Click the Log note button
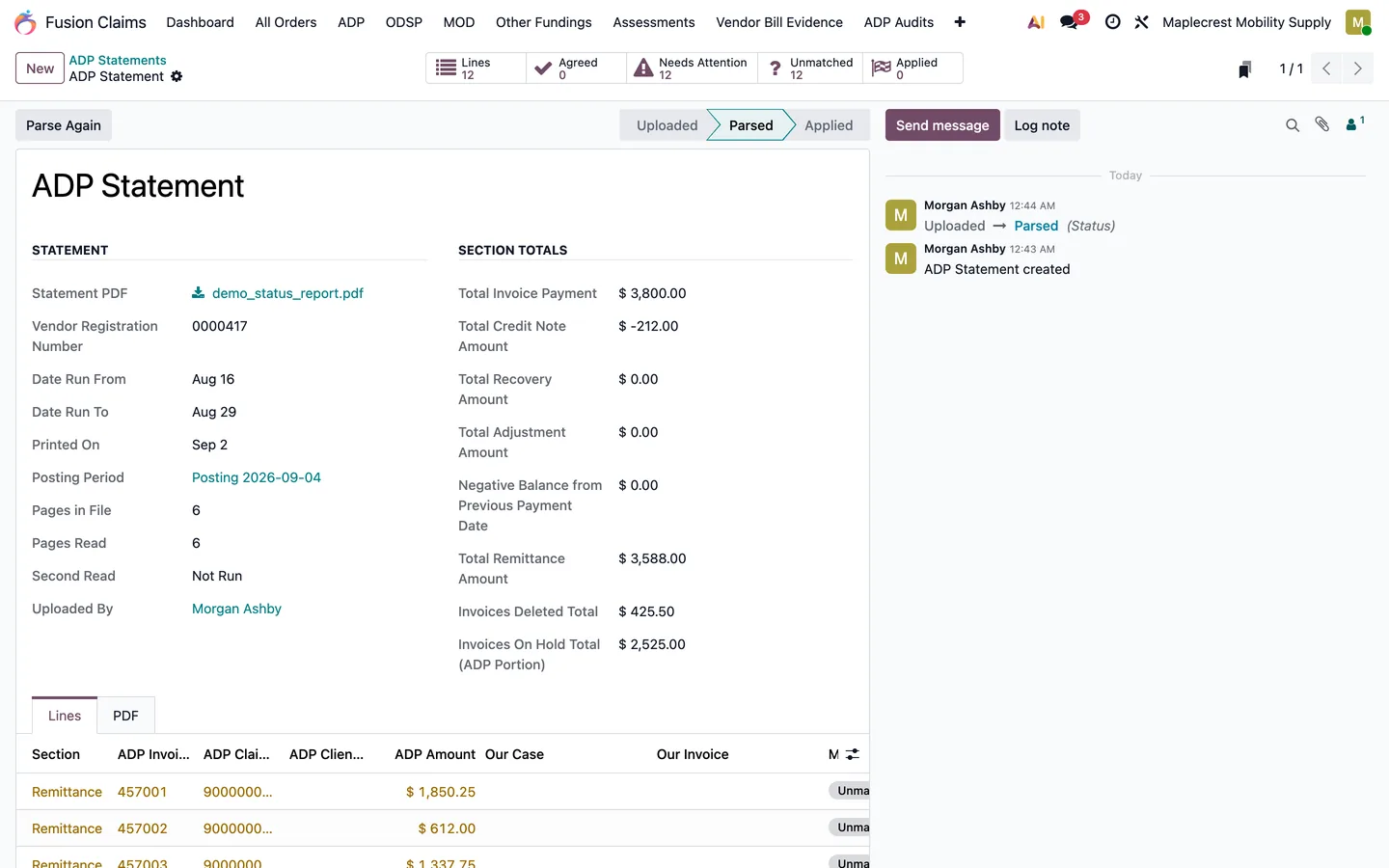 point(1042,125)
